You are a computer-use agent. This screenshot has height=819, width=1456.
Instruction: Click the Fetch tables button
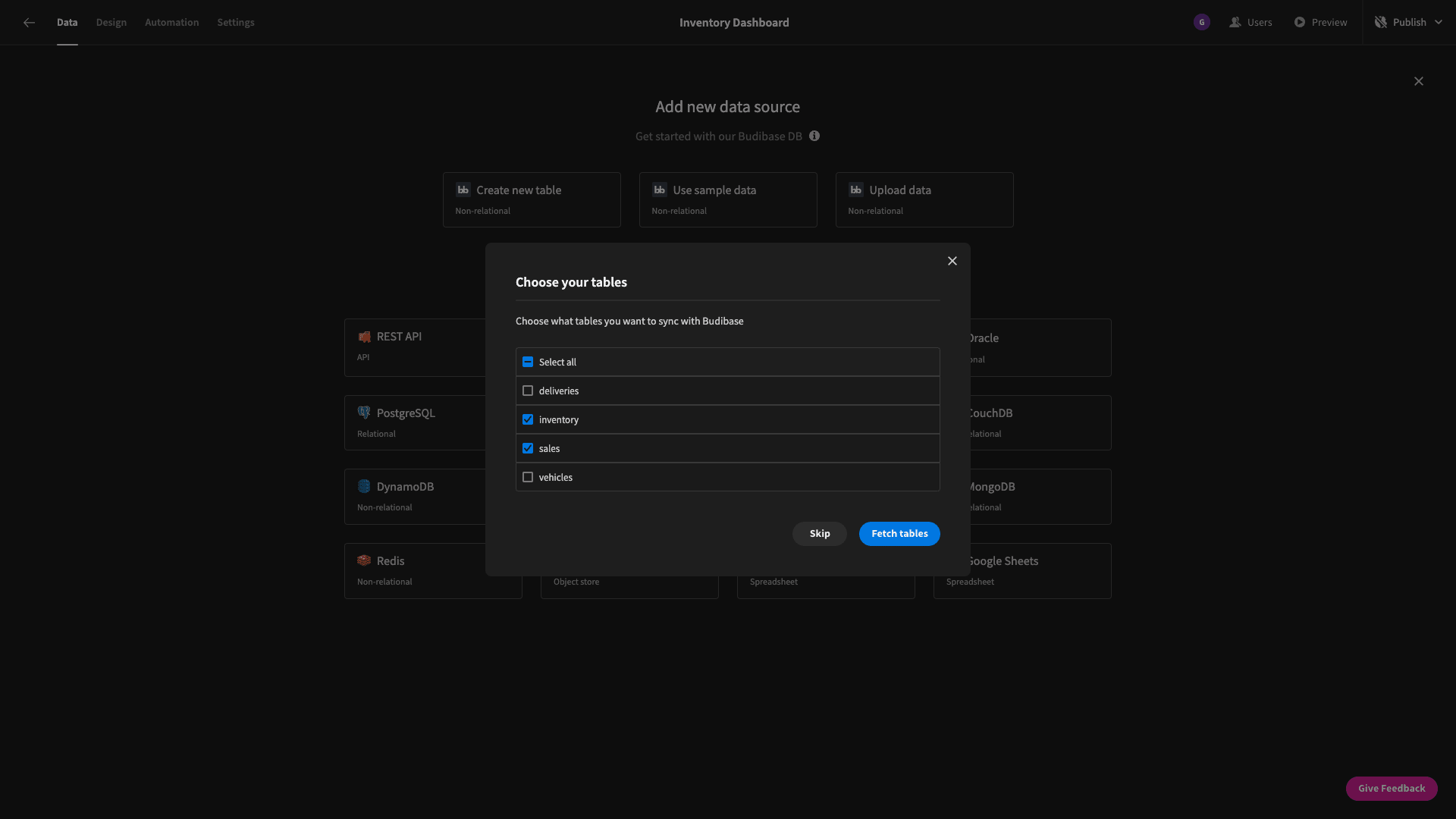pyautogui.click(x=899, y=534)
